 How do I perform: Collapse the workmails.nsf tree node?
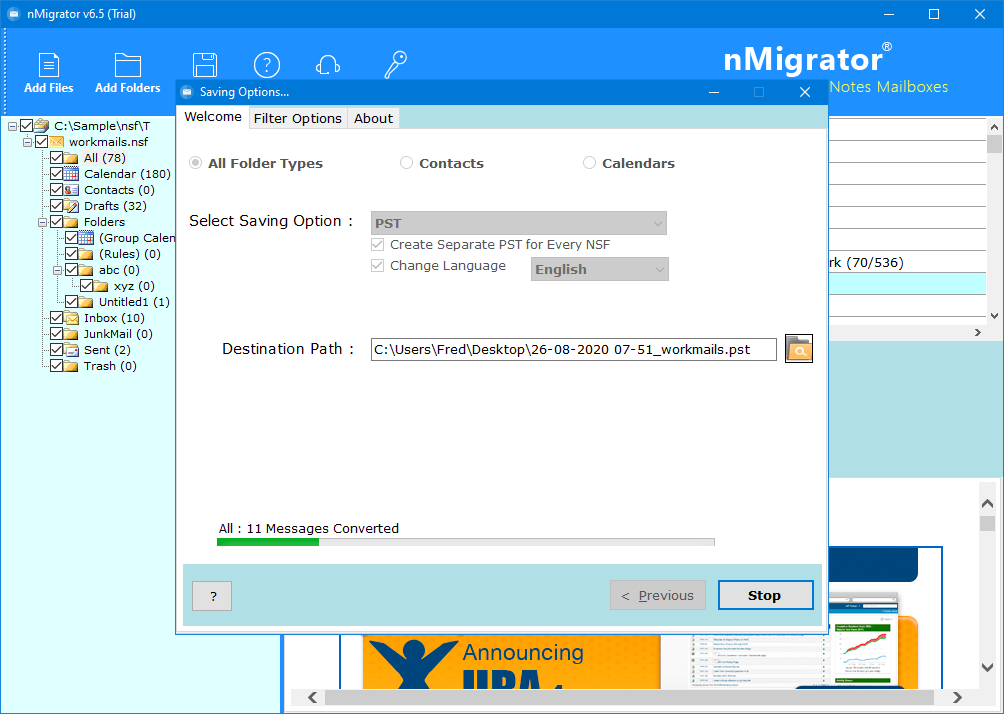[x=28, y=142]
